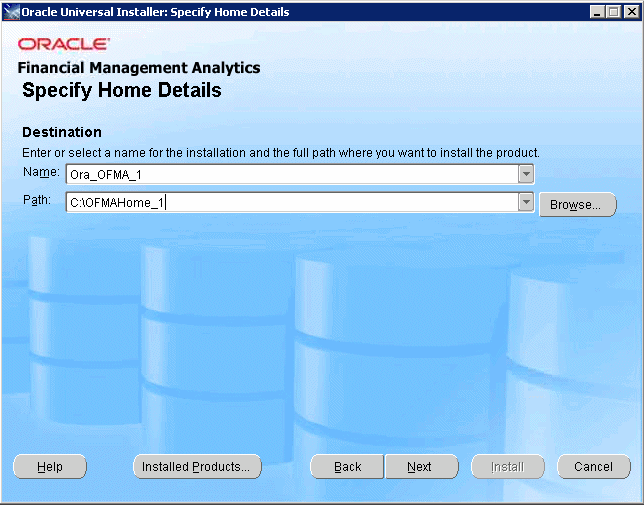The image size is (644, 505).
Task: Click the 'Name:' field label
Action: tap(41, 172)
